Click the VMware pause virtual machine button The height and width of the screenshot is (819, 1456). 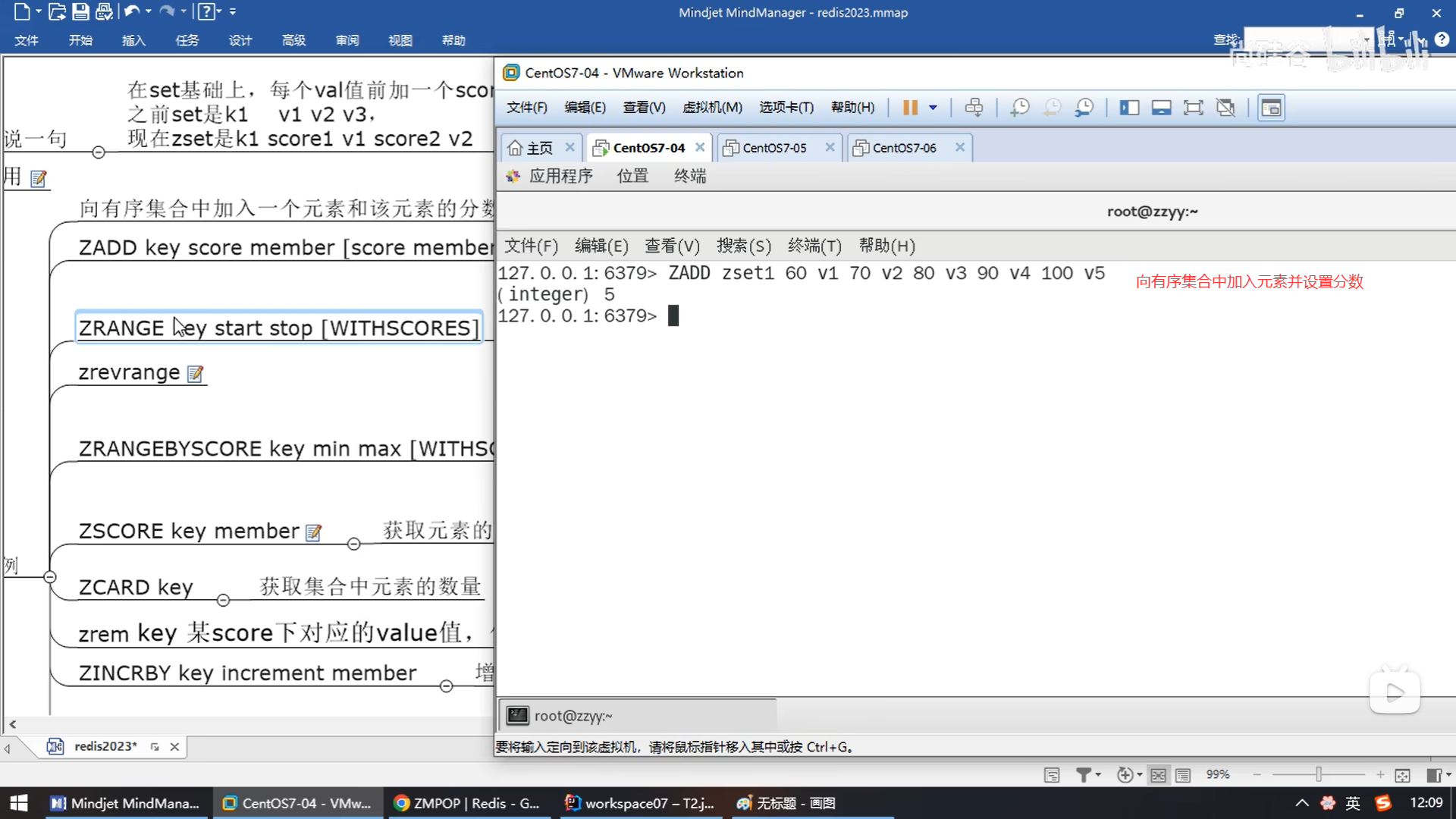910,108
